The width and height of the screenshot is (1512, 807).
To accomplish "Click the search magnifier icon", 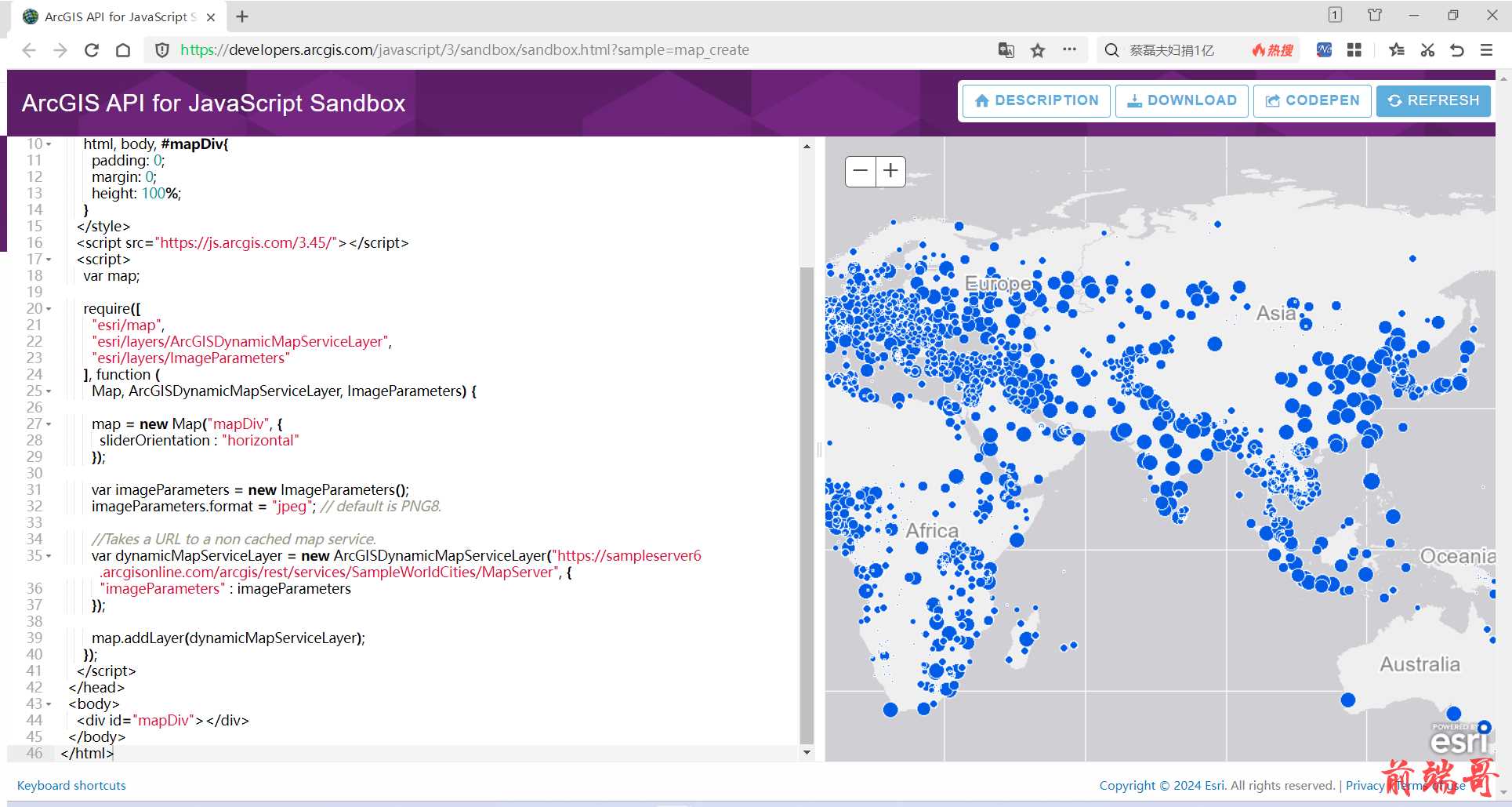I will [x=1111, y=50].
